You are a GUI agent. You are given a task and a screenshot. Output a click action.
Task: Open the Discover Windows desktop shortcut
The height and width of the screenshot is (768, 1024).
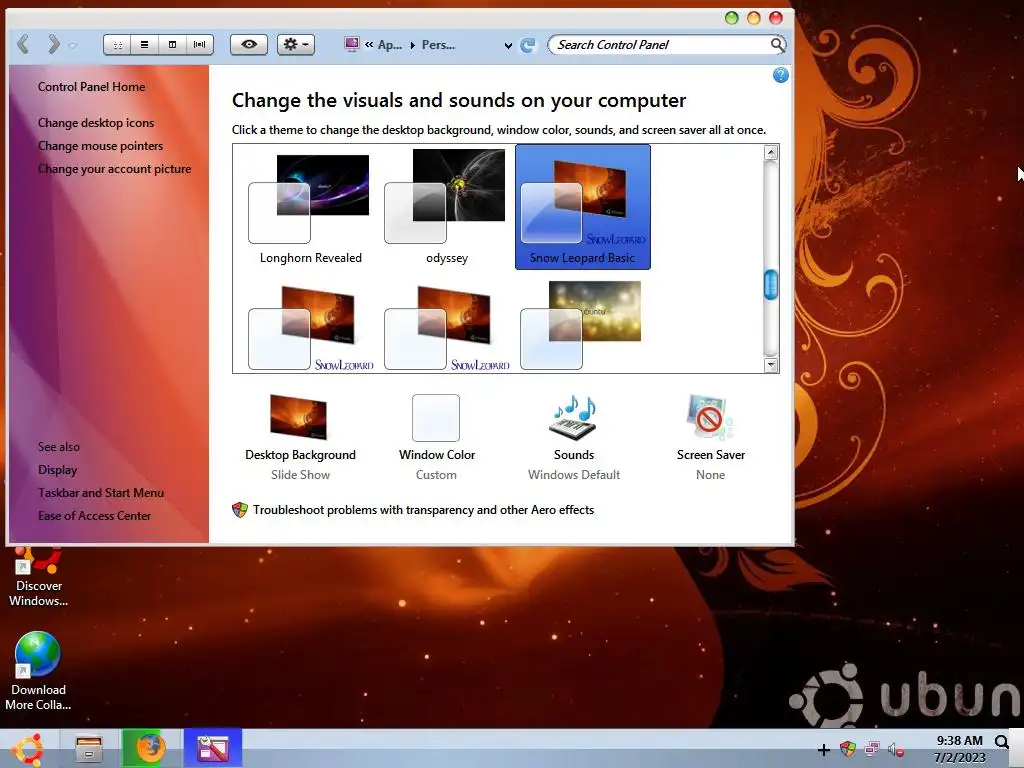tap(38, 578)
